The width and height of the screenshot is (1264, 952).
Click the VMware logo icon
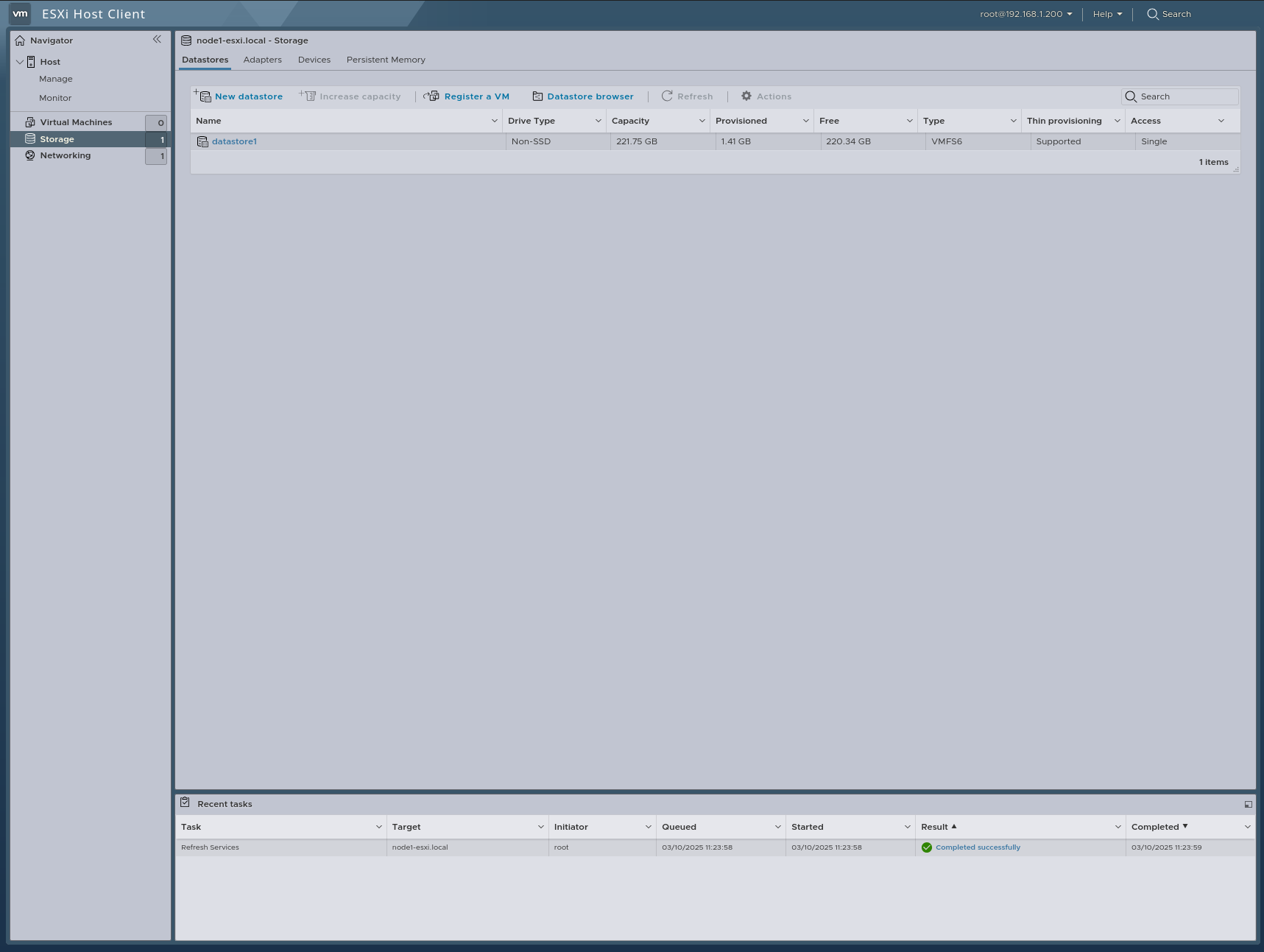(19, 13)
